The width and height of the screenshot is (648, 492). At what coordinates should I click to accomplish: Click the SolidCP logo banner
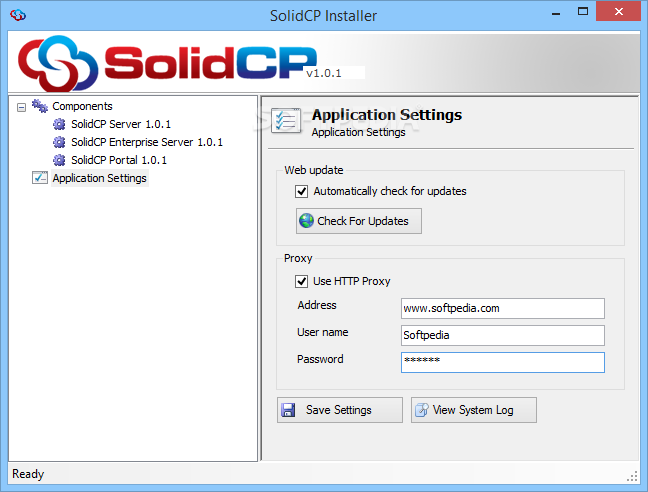pos(167,63)
